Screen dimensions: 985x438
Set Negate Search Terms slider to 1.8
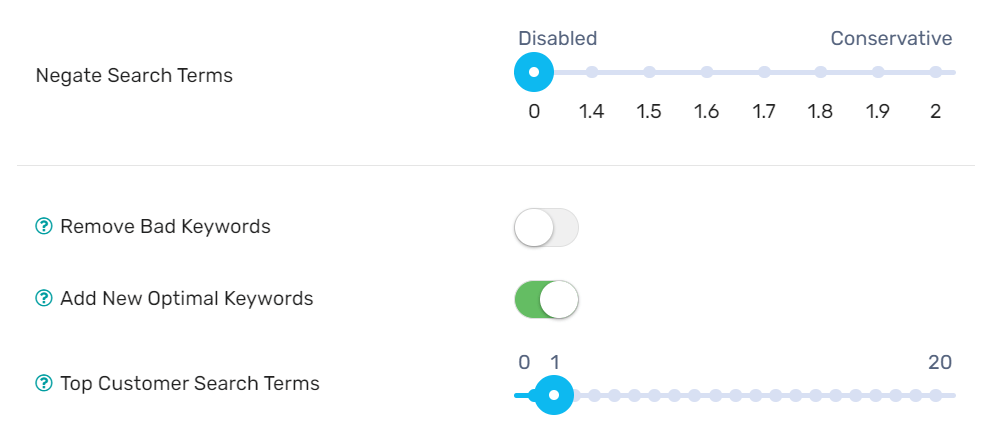tap(821, 72)
